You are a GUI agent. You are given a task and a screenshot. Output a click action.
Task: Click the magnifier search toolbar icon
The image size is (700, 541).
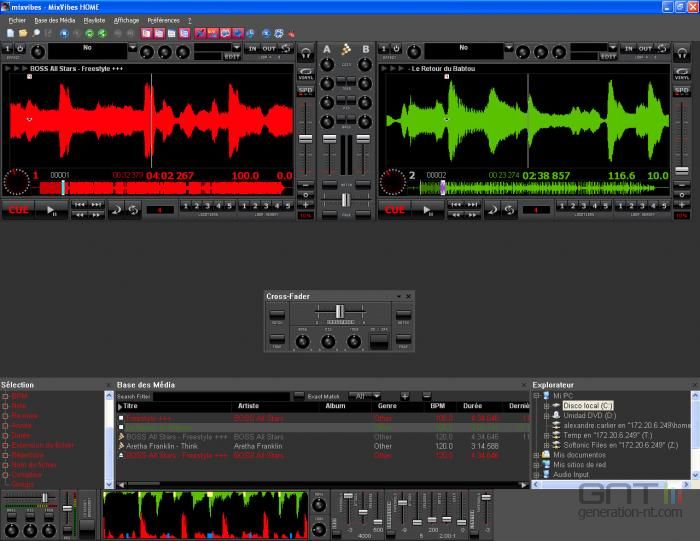pos(36,33)
